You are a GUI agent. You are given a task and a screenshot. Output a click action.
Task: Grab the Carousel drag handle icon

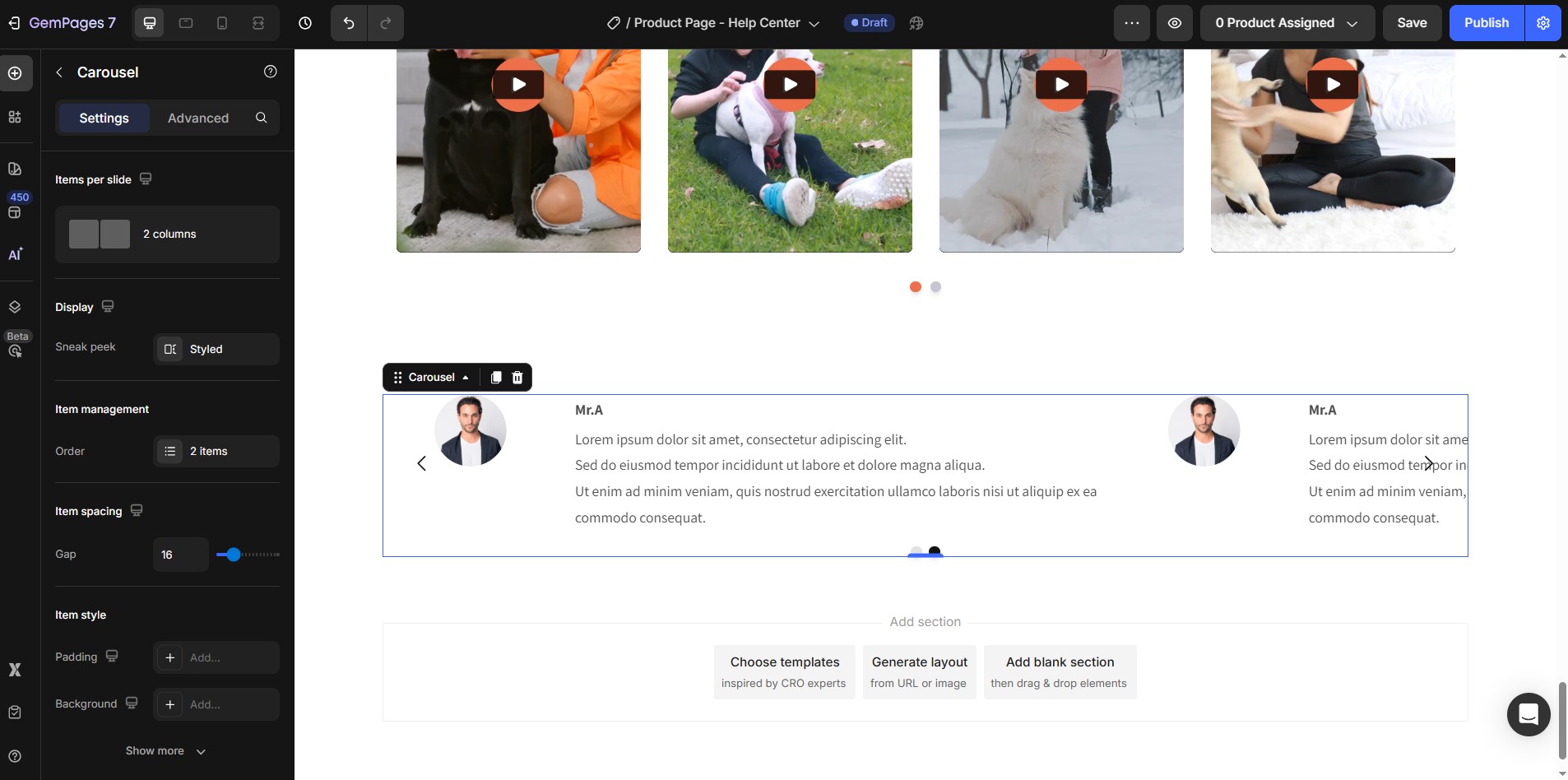coord(397,378)
